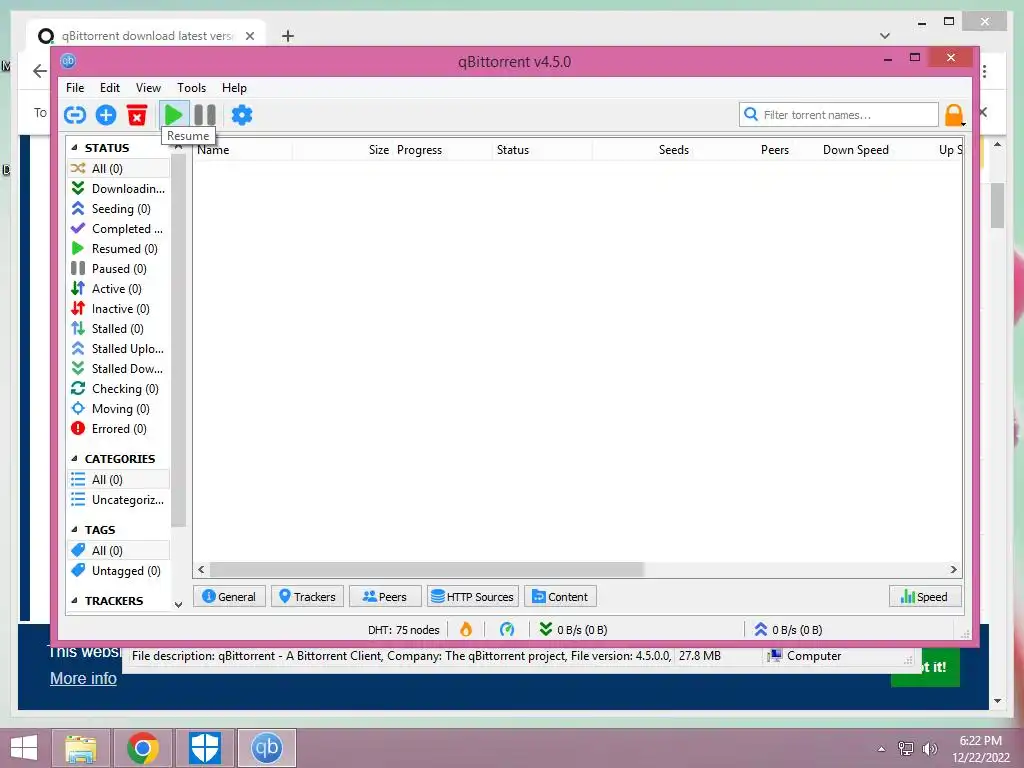Switch to the HTTP Sources tab
1024x768 pixels.
(473, 596)
